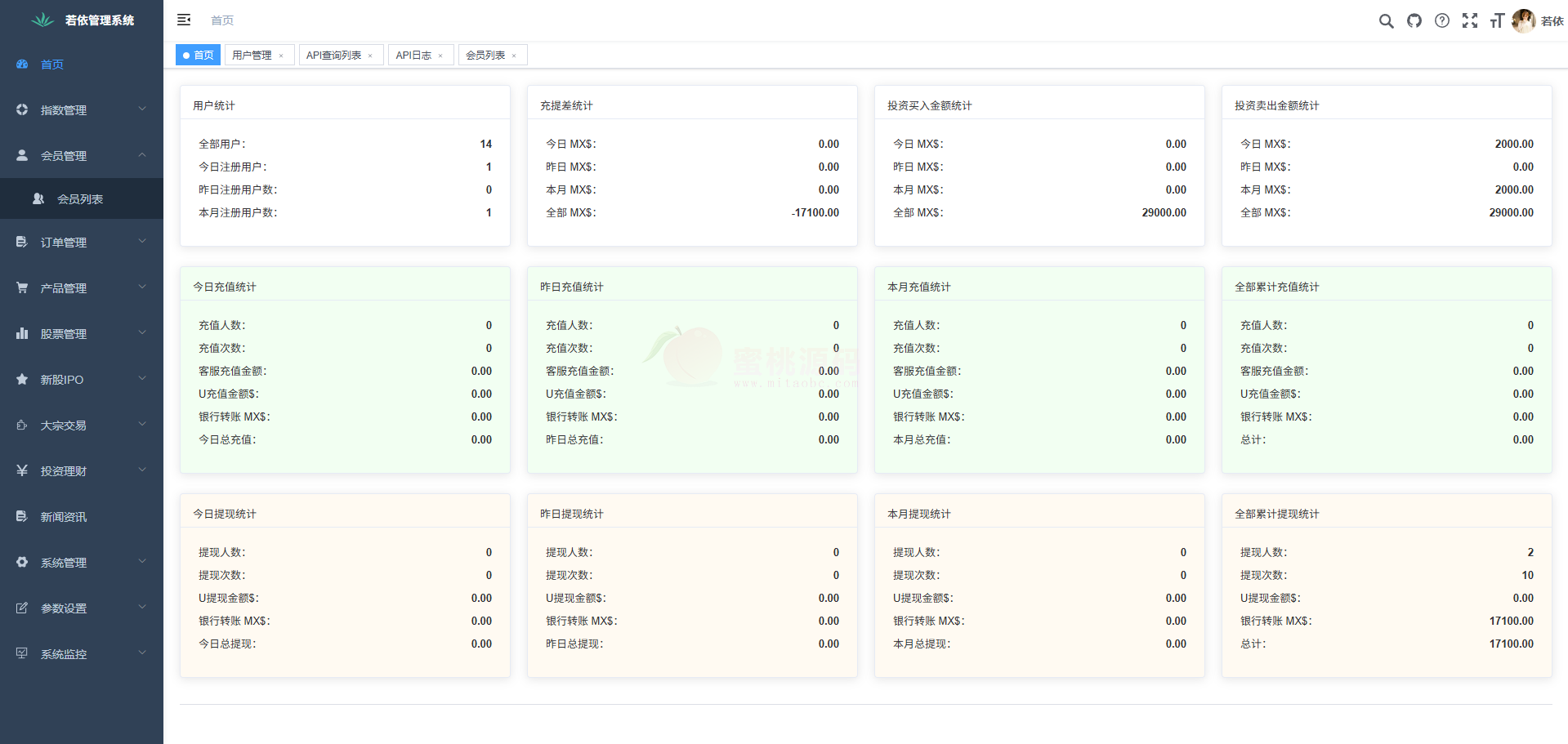1568x744 pixels.
Task: Collapse sidebar with the hamburger icon
Action: [x=184, y=20]
